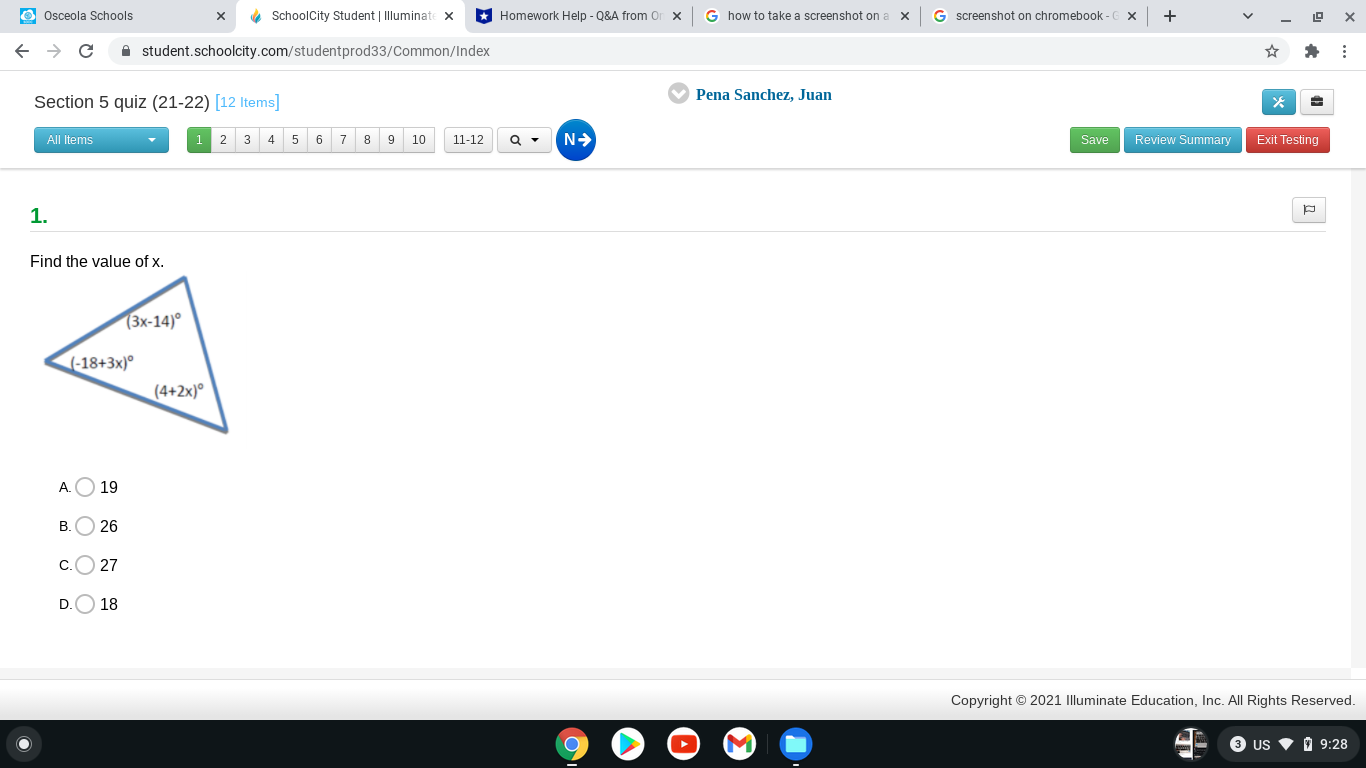Viewport: 1366px width, 768px height.
Task: Open the tools wrench icon button
Action: point(1279,102)
